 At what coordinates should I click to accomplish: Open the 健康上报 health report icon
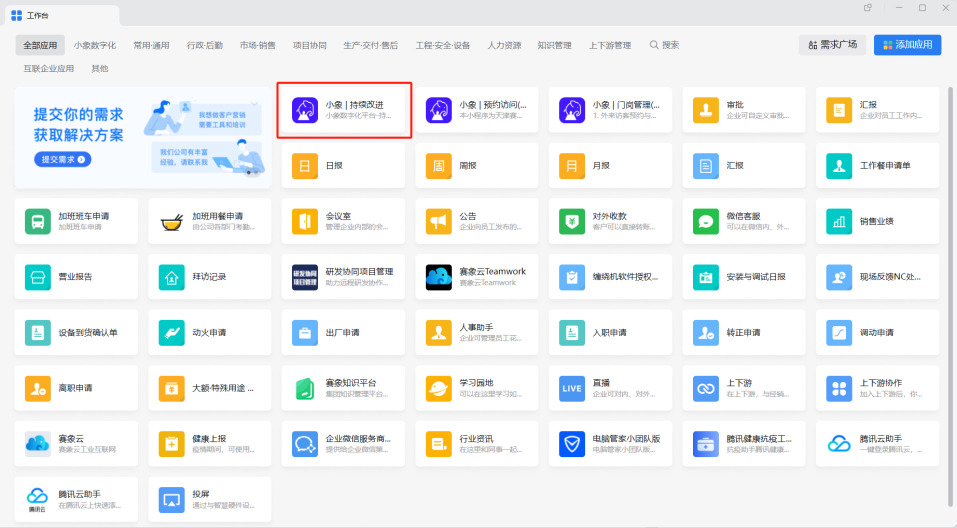click(172, 442)
